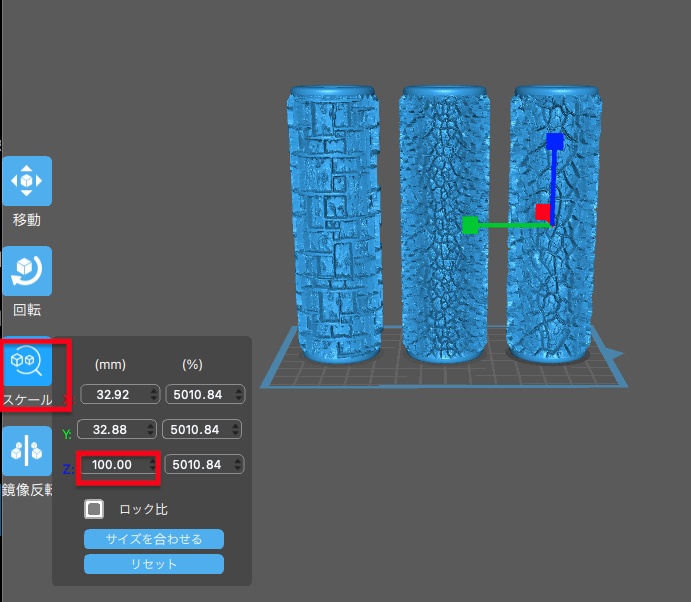Select the Move (移動) tool icon

[x=27, y=181]
